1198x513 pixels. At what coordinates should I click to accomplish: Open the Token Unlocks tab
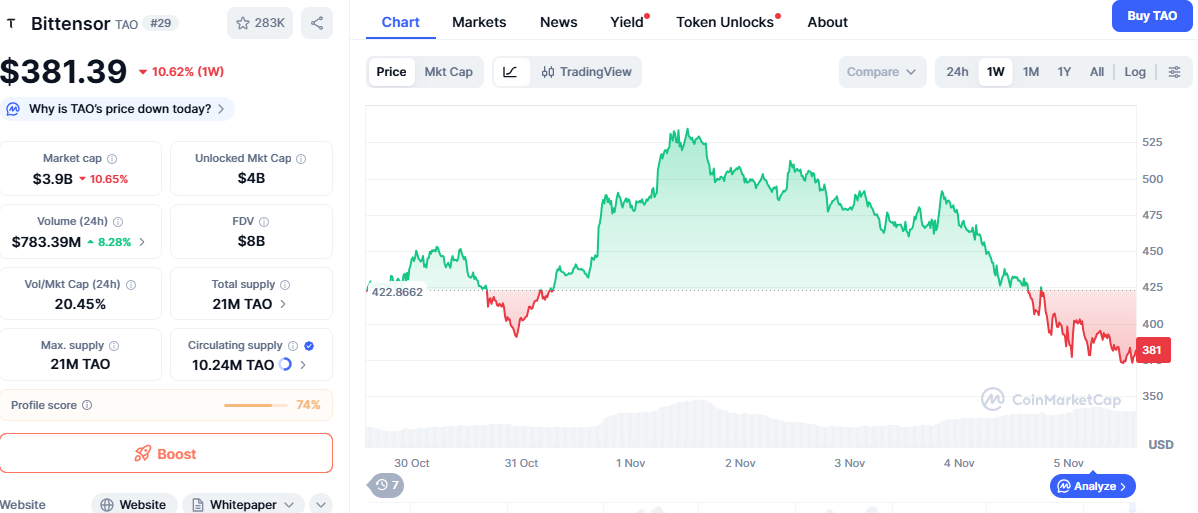point(725,22)
